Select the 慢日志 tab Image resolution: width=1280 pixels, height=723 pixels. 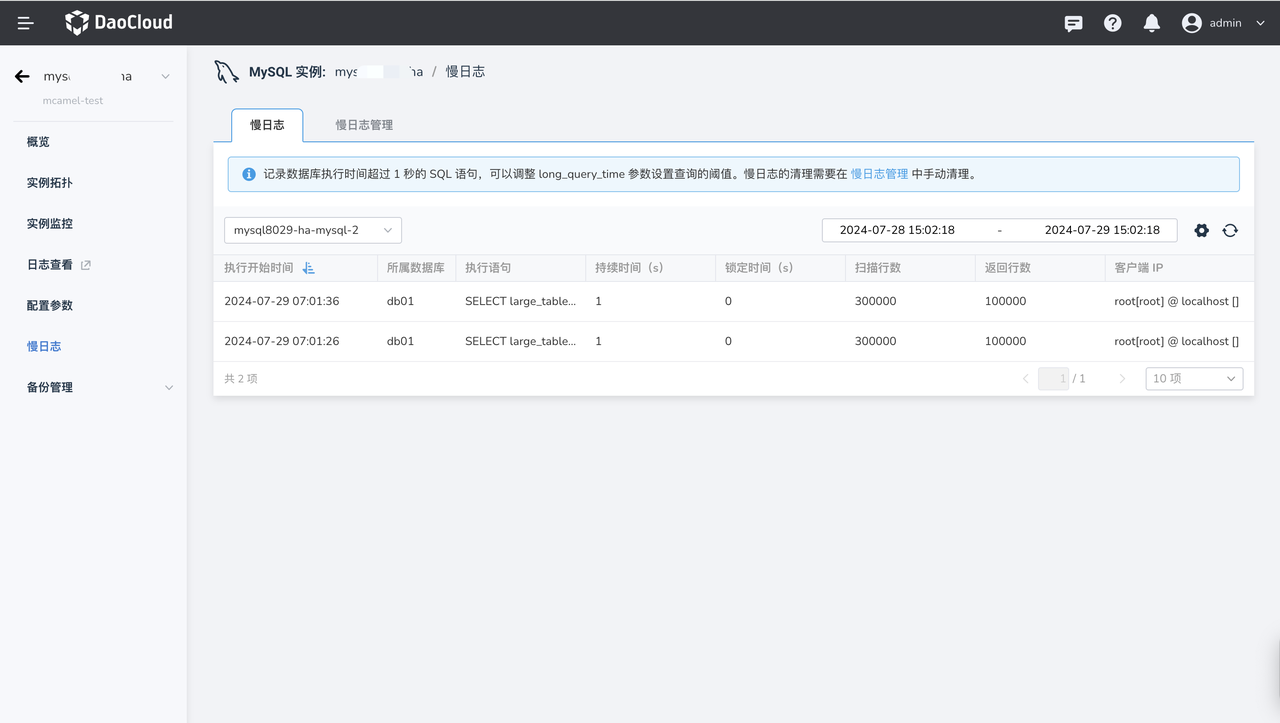(267, 125)
